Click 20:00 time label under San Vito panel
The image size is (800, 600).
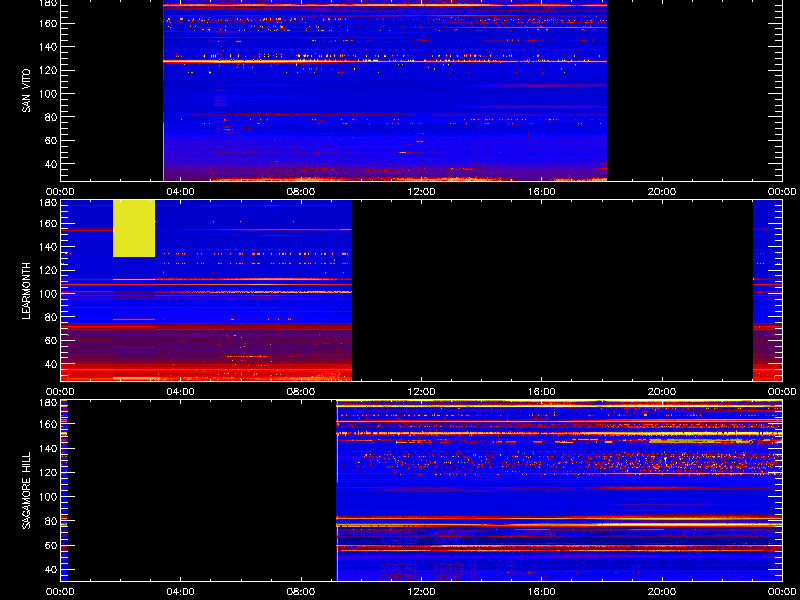click(x=662, y=192)
